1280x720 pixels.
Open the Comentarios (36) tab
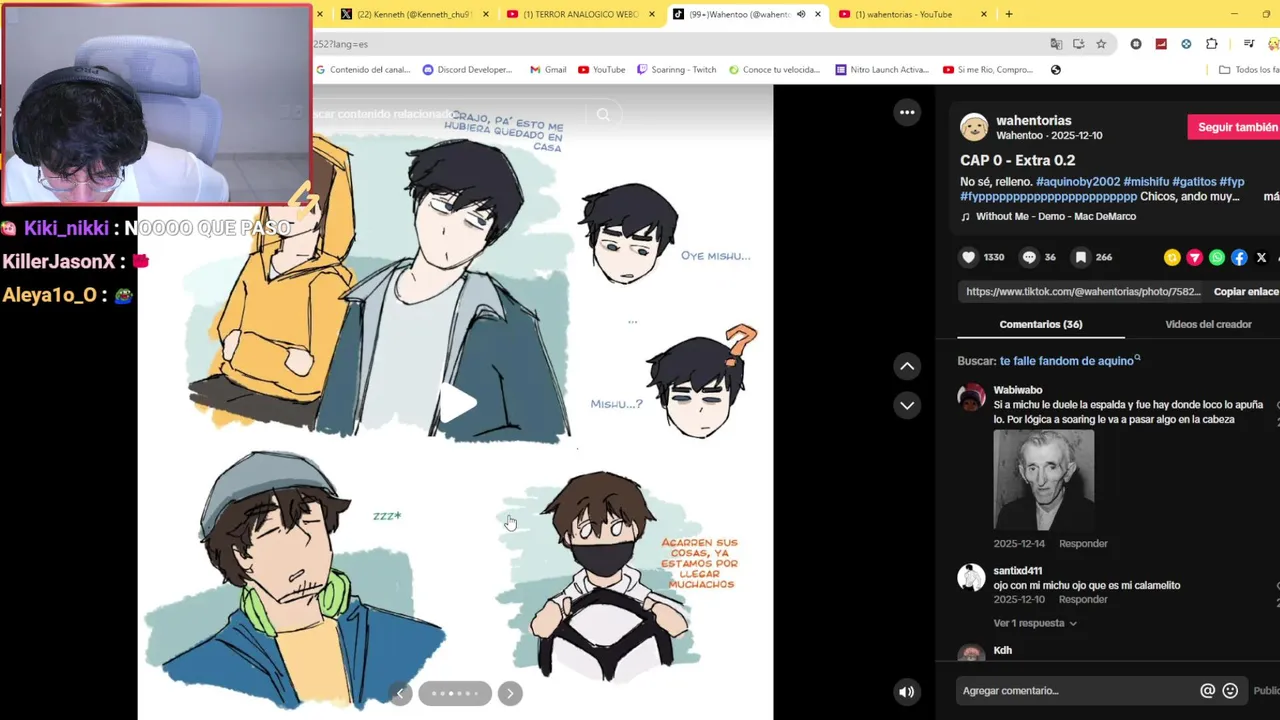[1041, 324]
